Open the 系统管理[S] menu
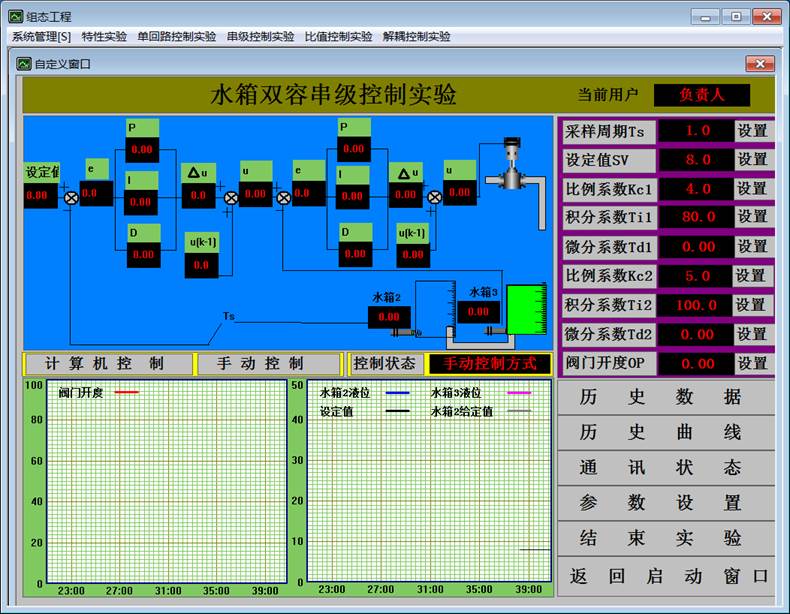Viewport: 790px width, 614px height. [x=41, y=37]
